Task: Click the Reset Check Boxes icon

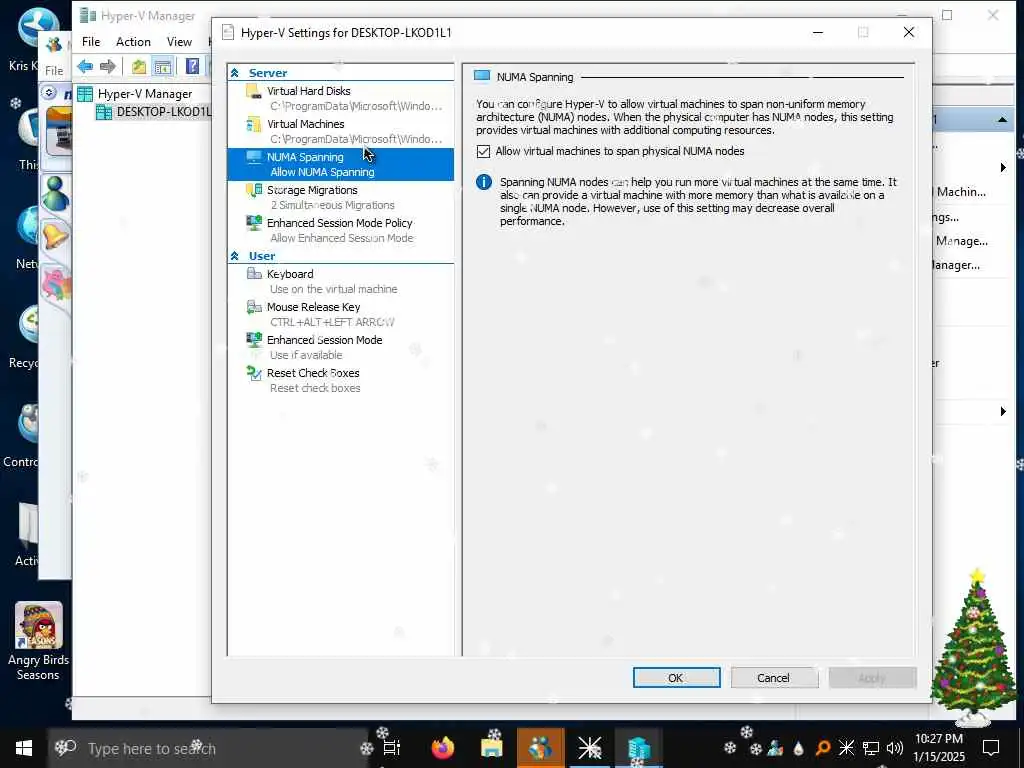Action: coord(253,373)
